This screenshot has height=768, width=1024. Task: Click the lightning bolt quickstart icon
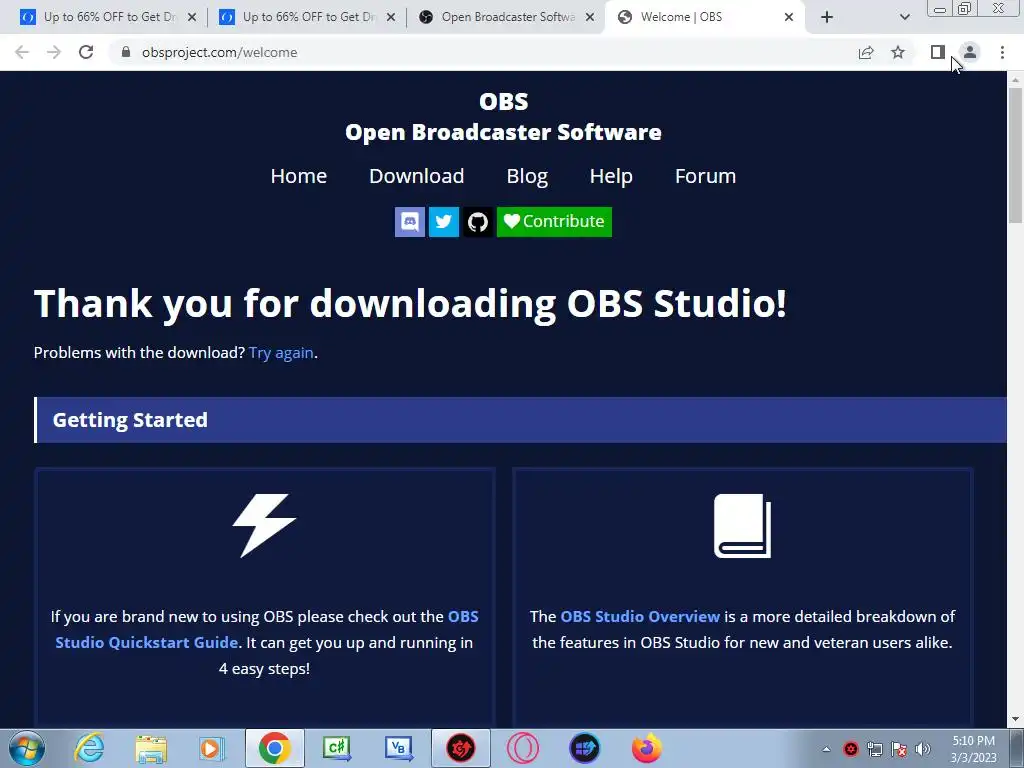coord(264,526)
